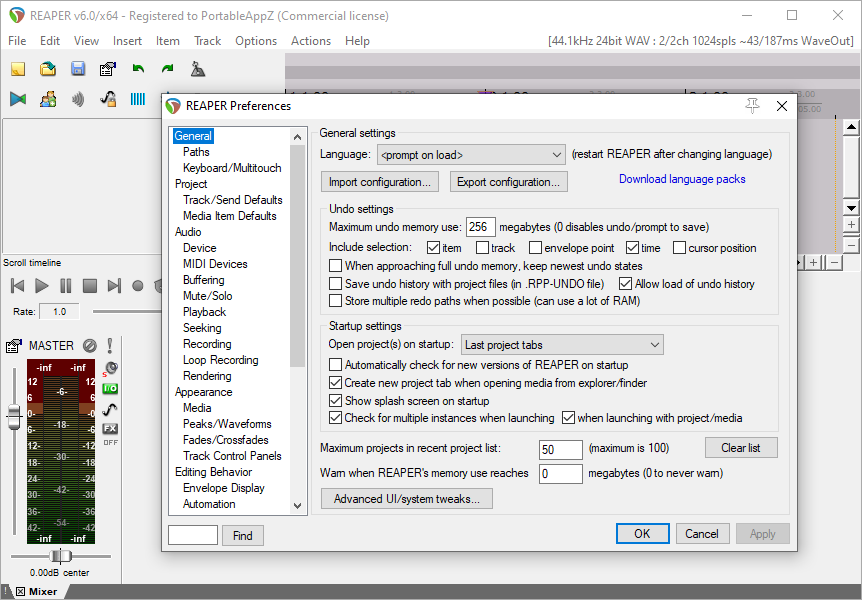Open the Language dropdown
862x600 pixels.
[x=471, y=155]
